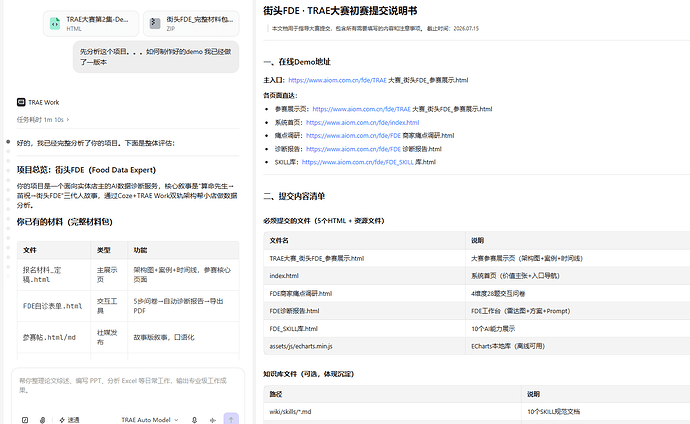Open the TRAE Auto Model dropdown
690x424 pixels.
[150, 420]
